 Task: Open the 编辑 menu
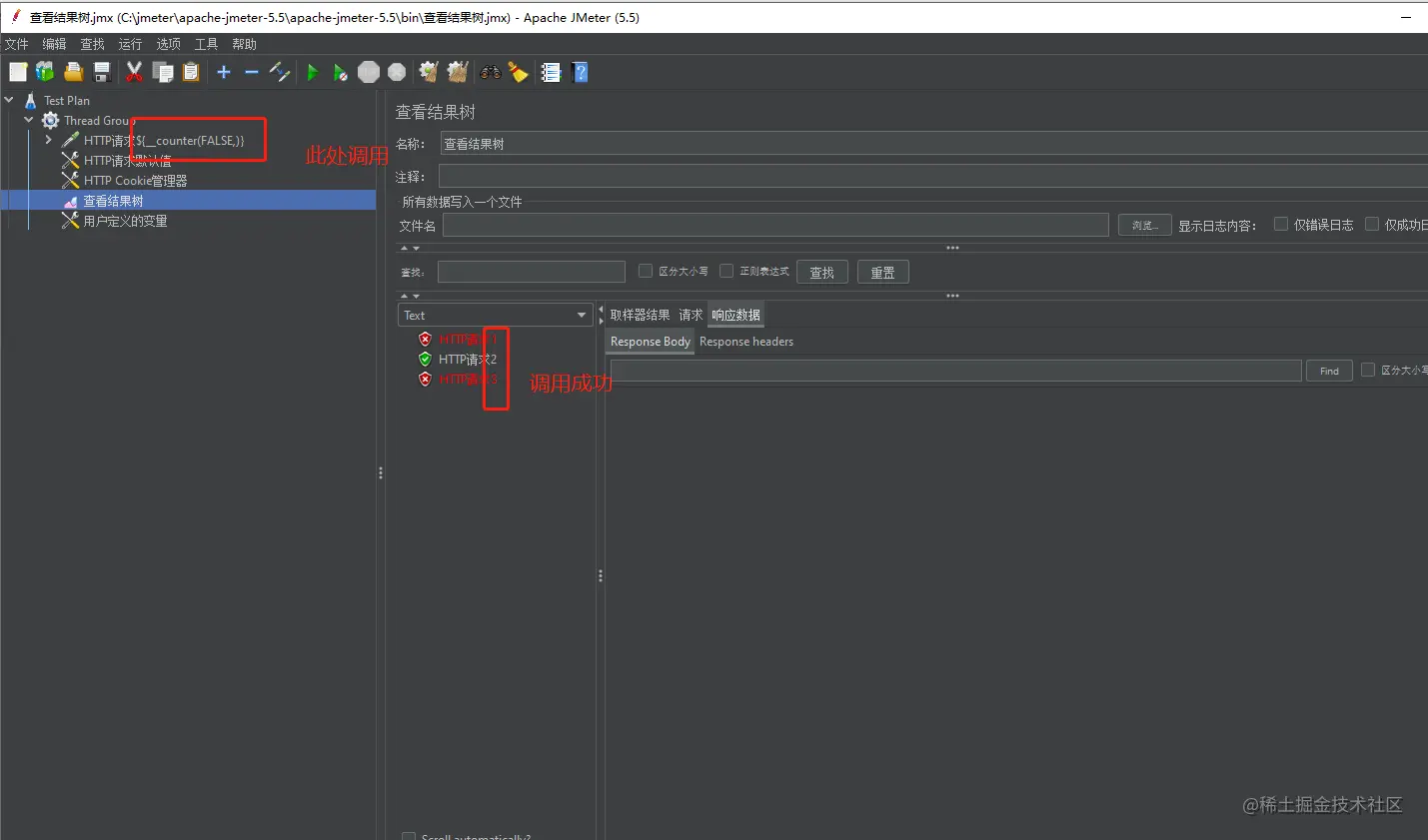[54, 44]
